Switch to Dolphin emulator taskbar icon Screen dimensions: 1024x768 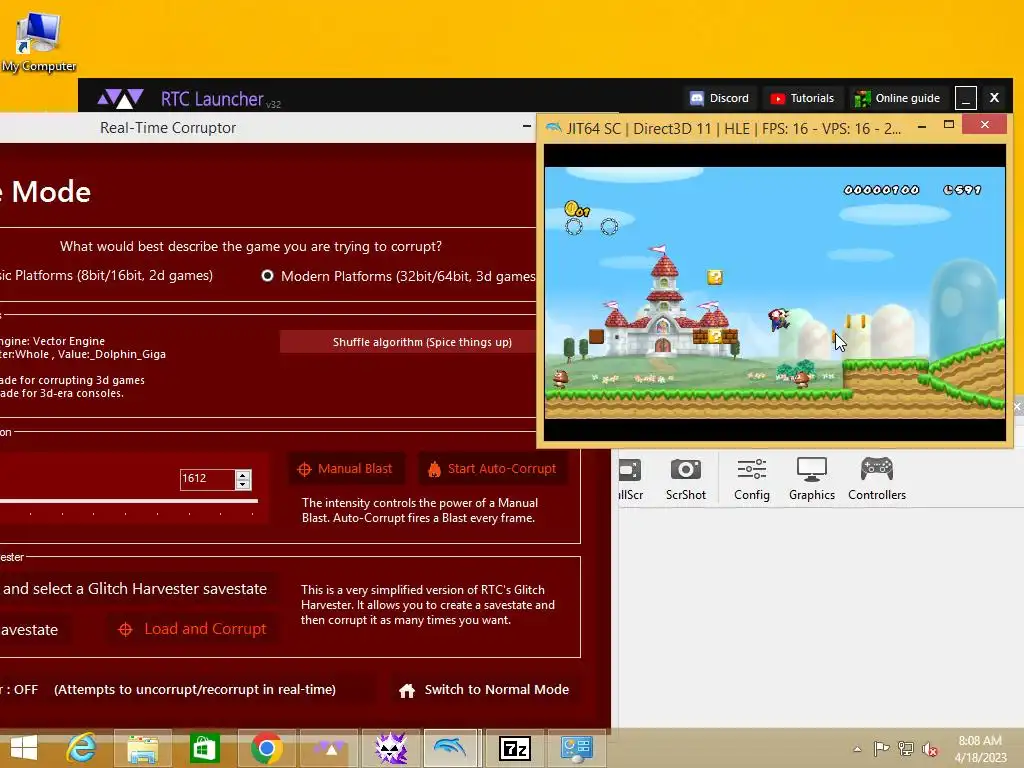(451, 748)
